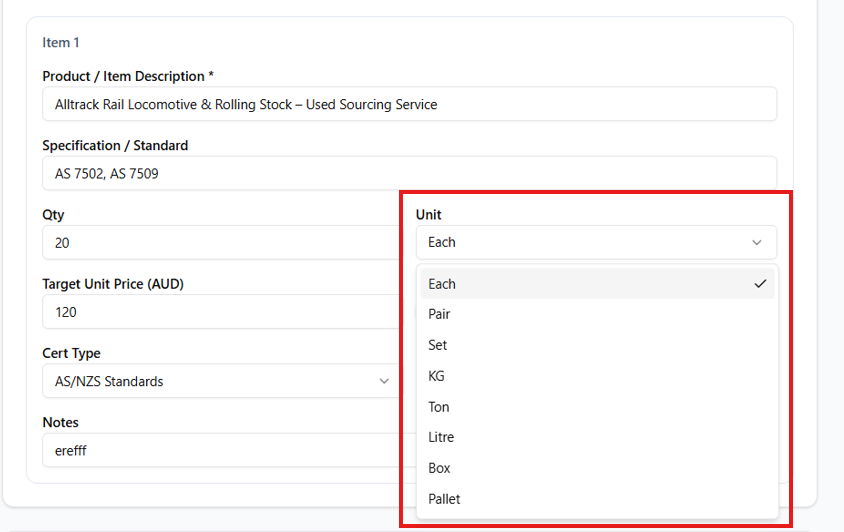The width and height of the screenshot is (844, 532).
Task: Click the Target Unit Price field
Action: click(x=221, y=312)
